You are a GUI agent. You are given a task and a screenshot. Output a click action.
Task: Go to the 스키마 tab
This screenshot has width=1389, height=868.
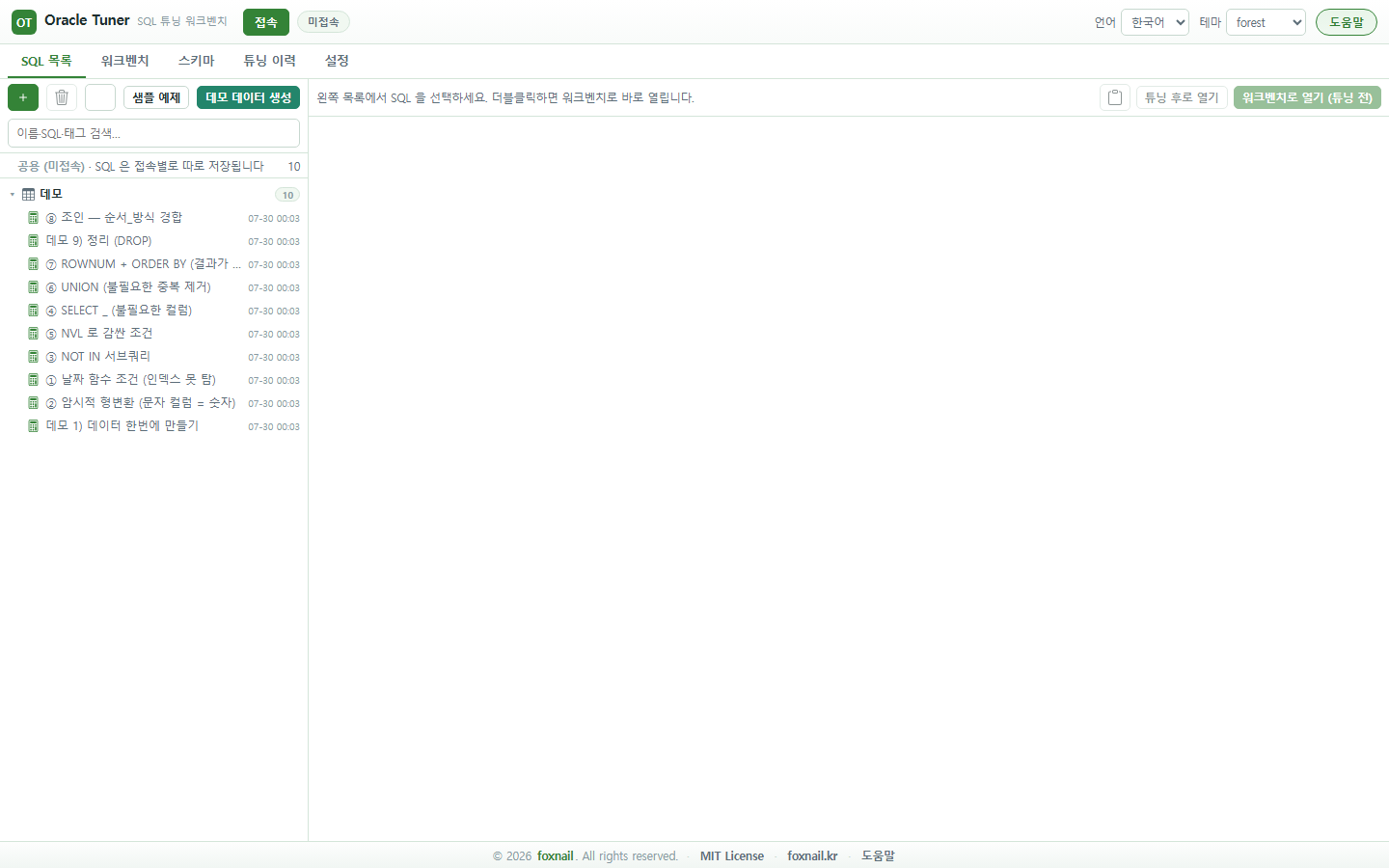[196, 61]
